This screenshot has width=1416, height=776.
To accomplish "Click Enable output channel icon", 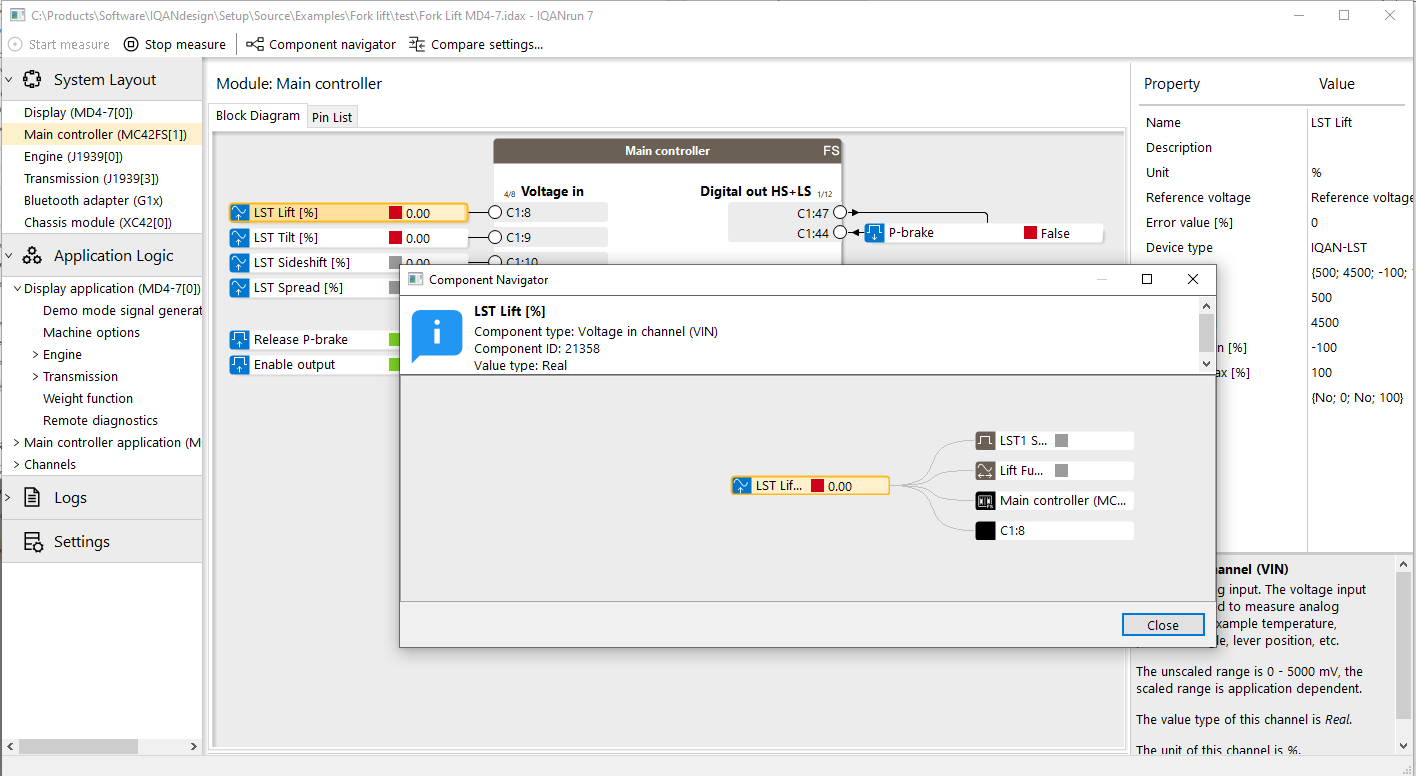I will [240, 365].
